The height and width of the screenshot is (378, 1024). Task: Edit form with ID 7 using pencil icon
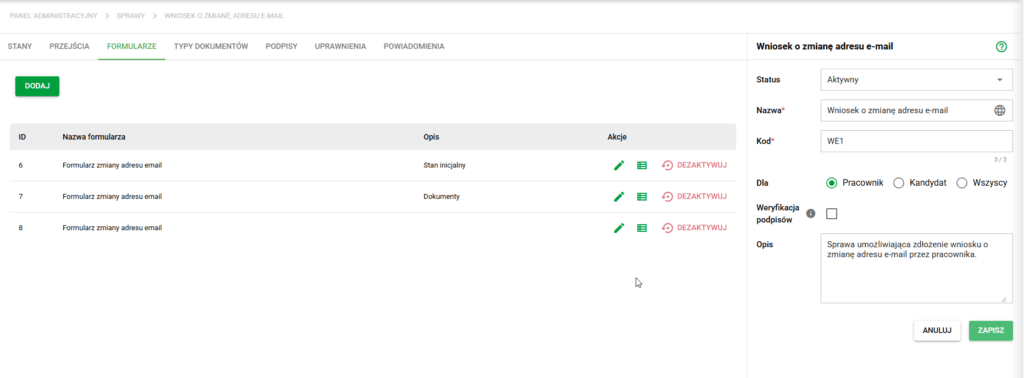pyautogui.click(x=619, y=197)
